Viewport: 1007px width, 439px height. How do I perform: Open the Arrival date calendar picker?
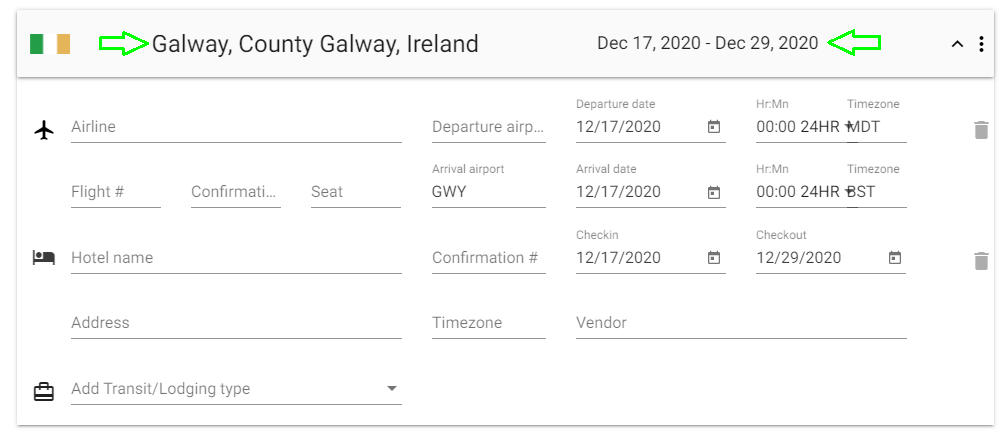pyautogui.click(x=714, y=192)
